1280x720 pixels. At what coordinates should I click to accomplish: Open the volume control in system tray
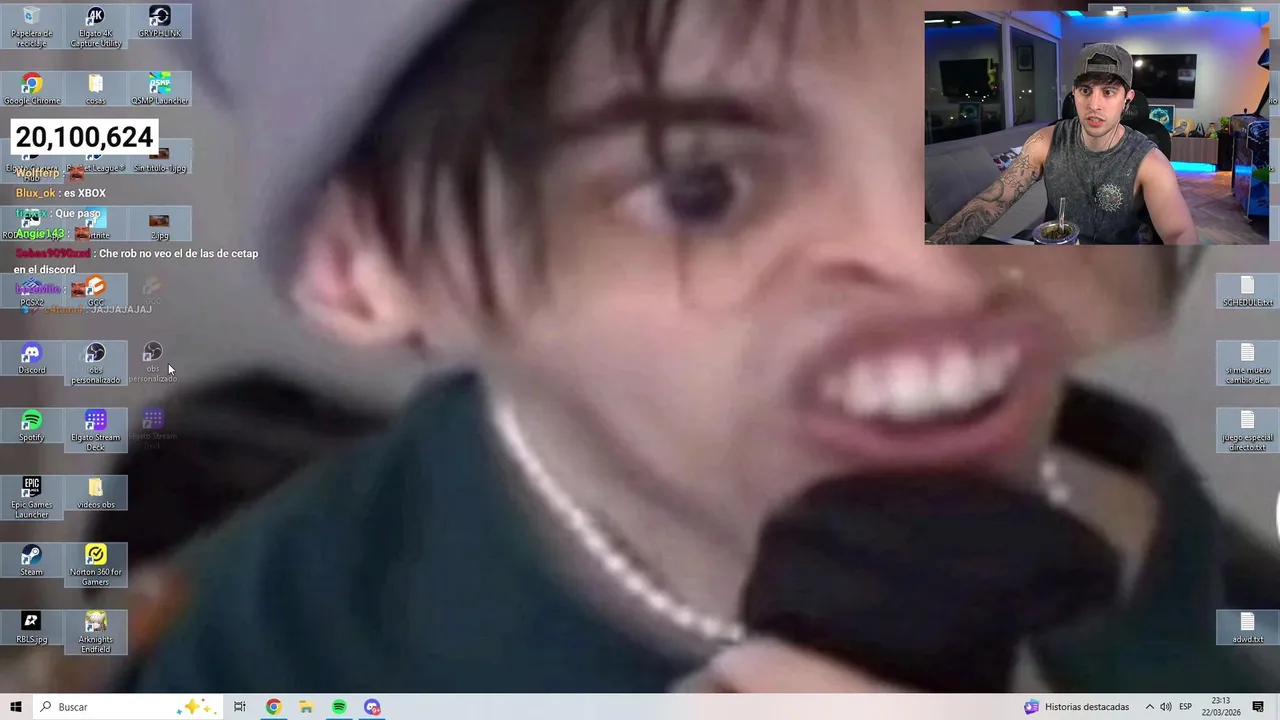tap(1166, 707)
